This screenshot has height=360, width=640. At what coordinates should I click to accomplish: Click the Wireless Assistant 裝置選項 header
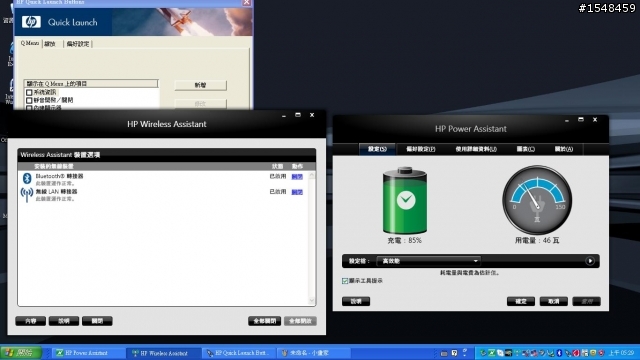[60, 155]
